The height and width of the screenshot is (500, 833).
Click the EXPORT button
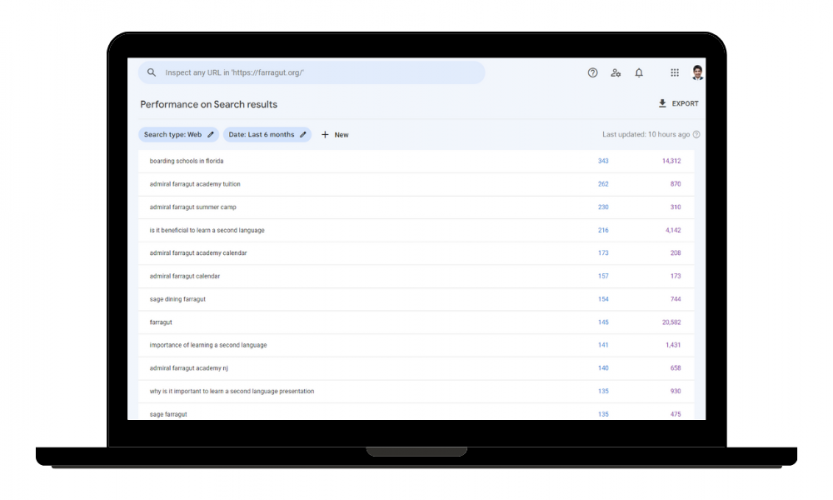pos(678,104)
